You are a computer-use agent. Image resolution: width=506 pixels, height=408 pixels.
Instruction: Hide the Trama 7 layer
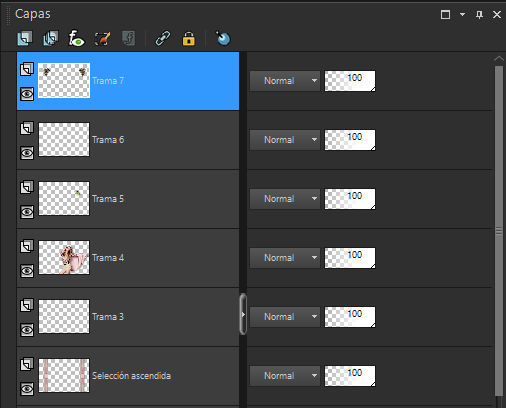point(27,94)
